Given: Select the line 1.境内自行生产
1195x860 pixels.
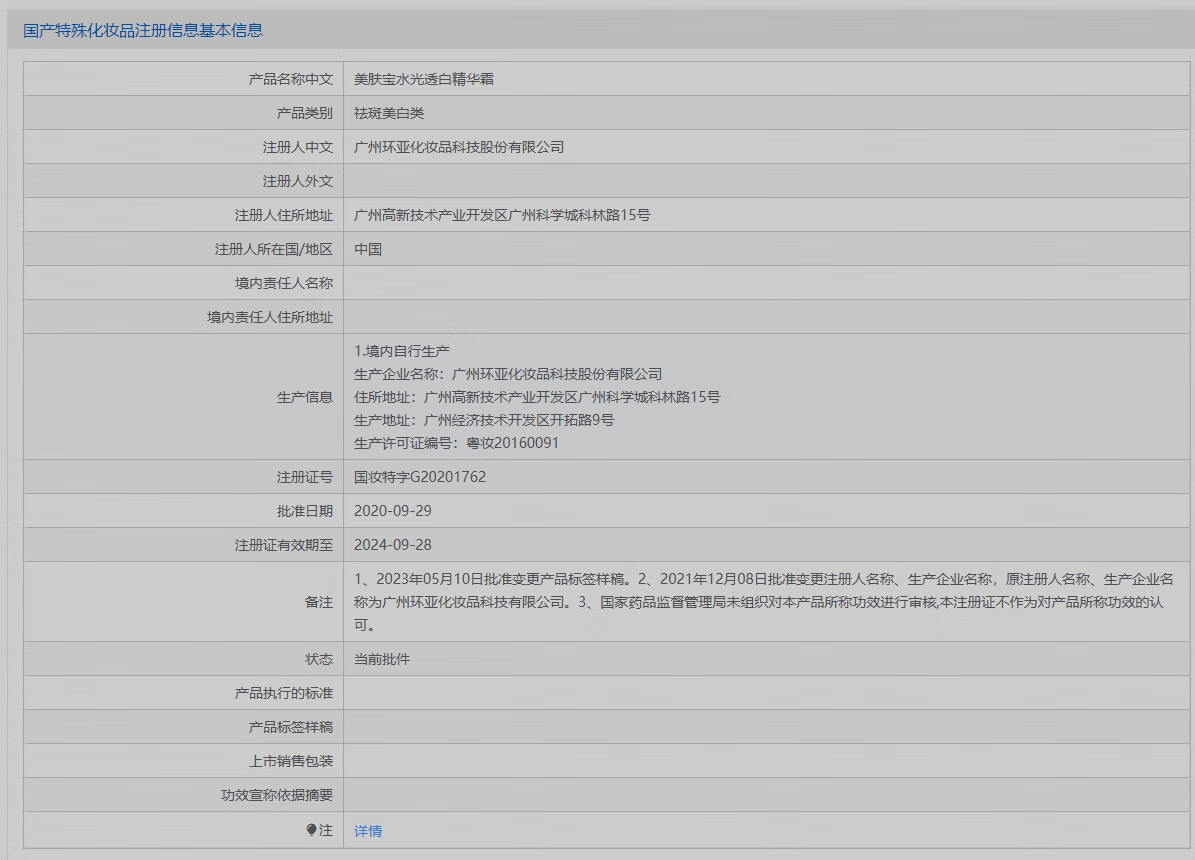Looking at the screenshot, I should (x=402, y=351).
